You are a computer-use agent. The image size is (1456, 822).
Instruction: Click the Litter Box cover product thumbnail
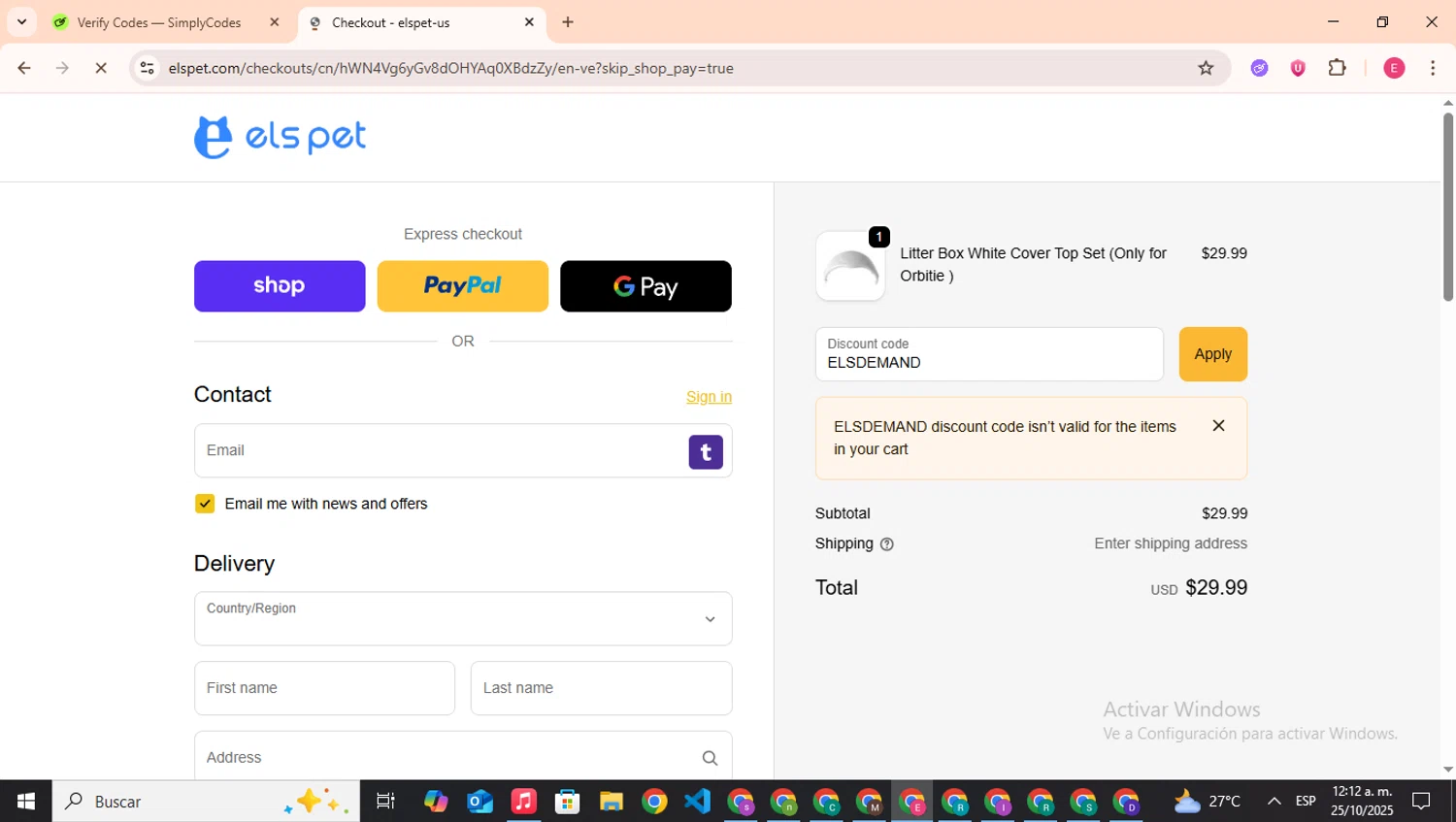[850, 266]
